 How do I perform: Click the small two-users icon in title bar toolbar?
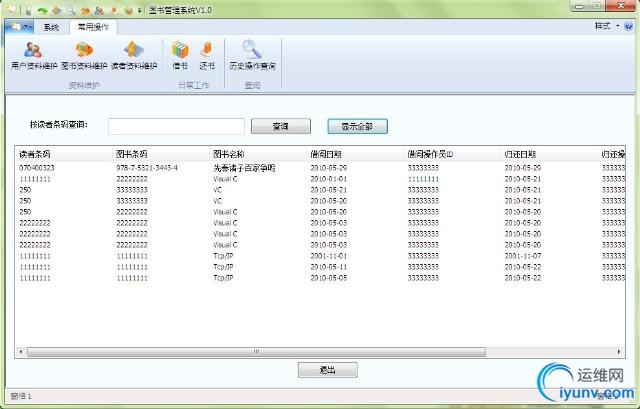click(x=99, y=10)
